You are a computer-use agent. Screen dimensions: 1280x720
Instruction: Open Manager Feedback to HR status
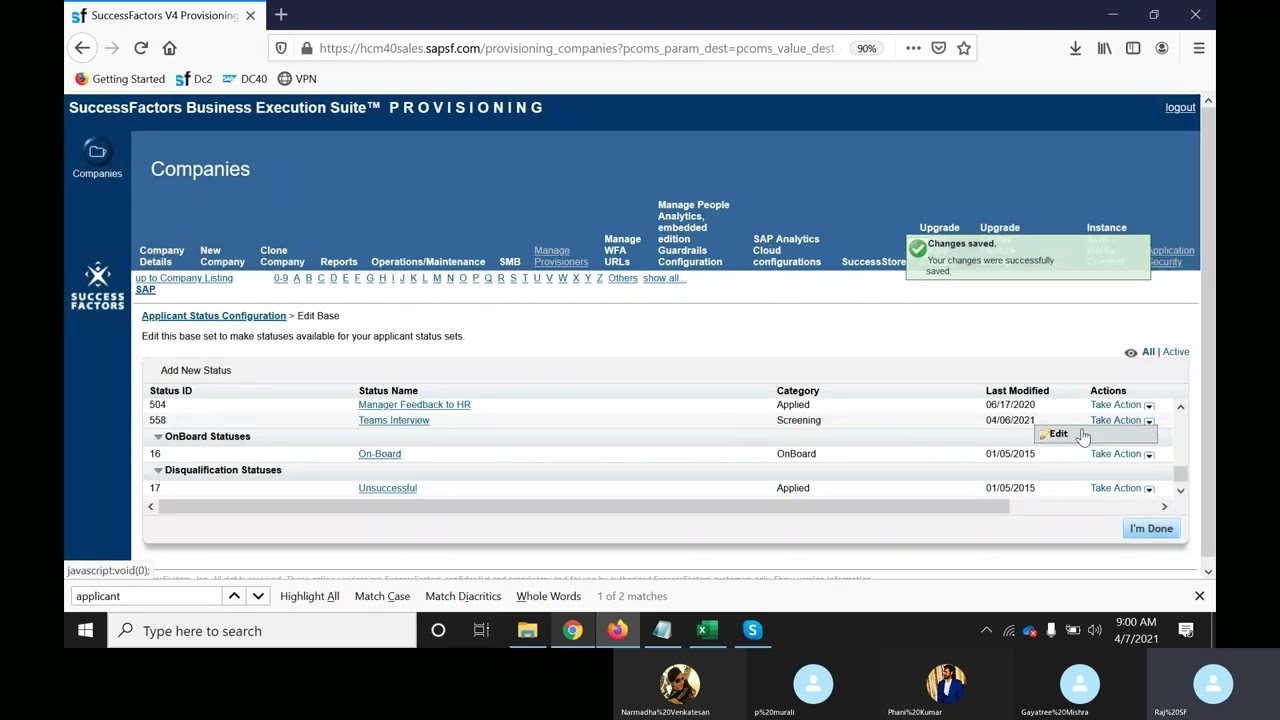click(414, 405)
